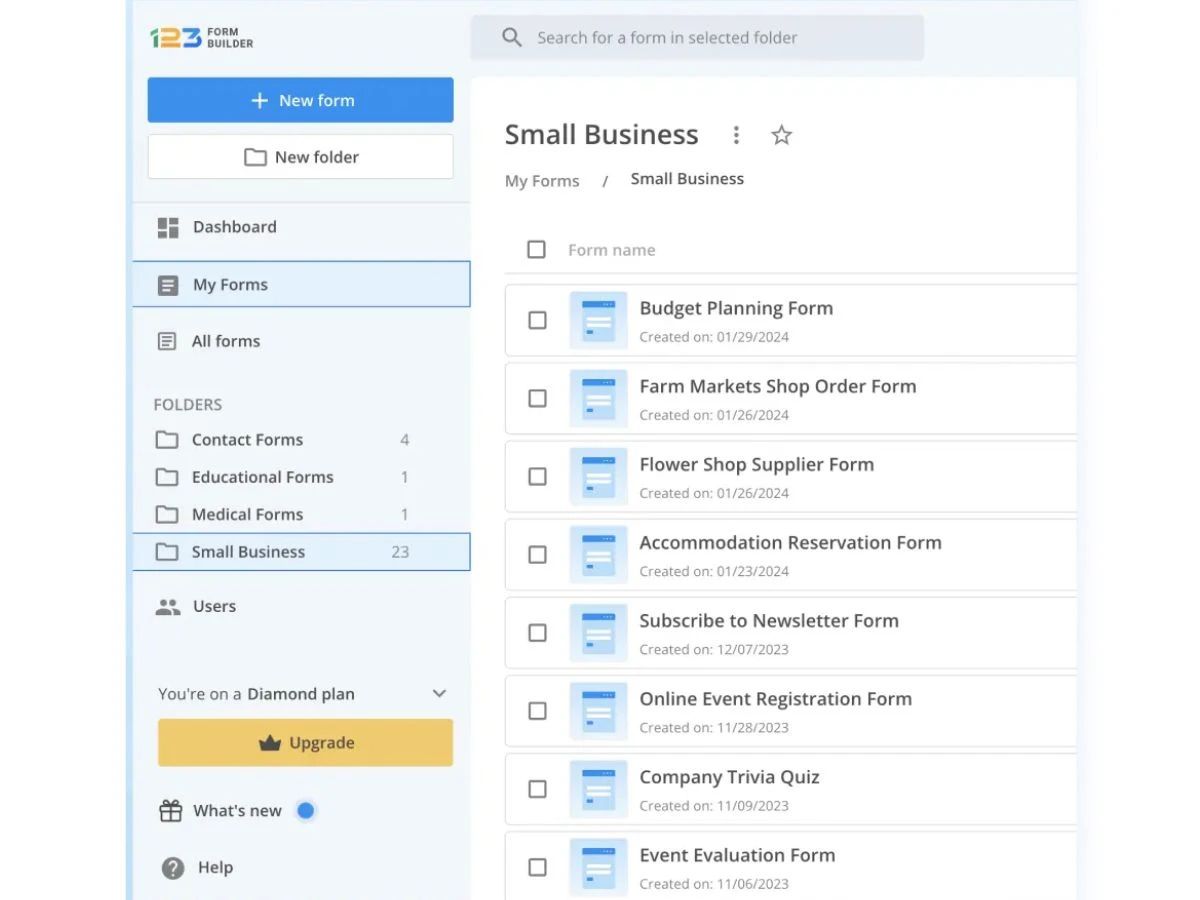Click the 123 Form Builder logo
Image resolution: width=1200 pixels, height=900 pixels.
click(201, 38)
